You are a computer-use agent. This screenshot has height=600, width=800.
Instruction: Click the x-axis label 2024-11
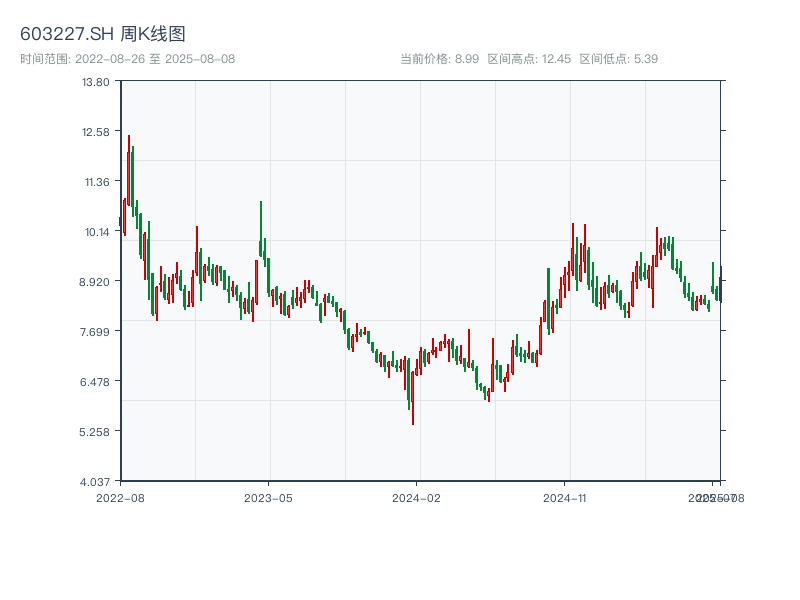(x=564, y=498)
